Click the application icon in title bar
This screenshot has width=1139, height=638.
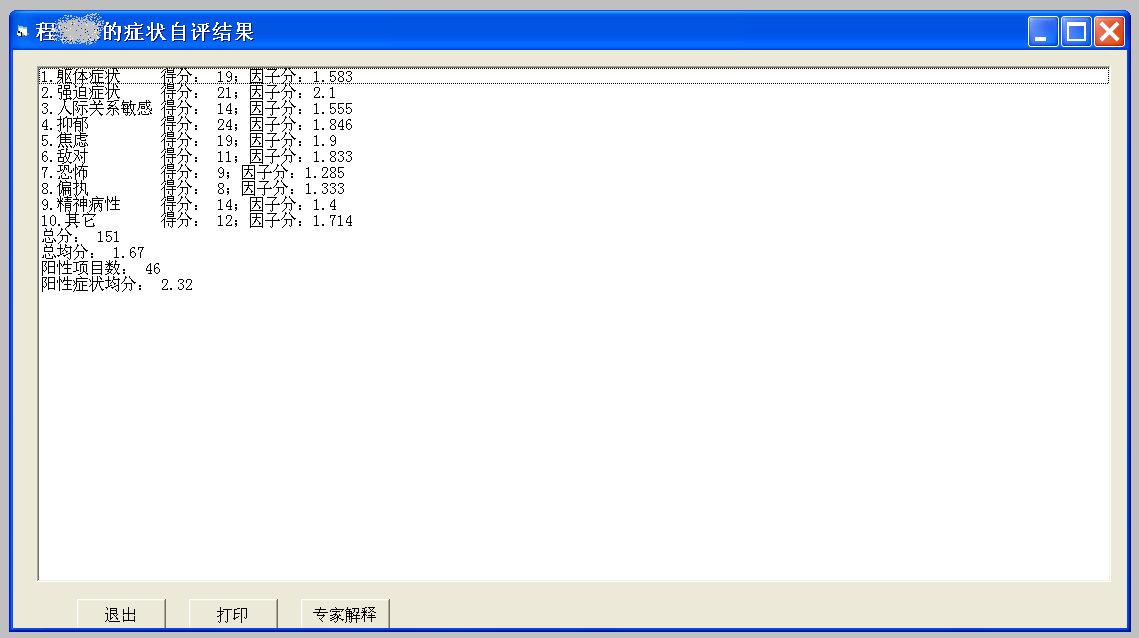(x=22, y=32)
